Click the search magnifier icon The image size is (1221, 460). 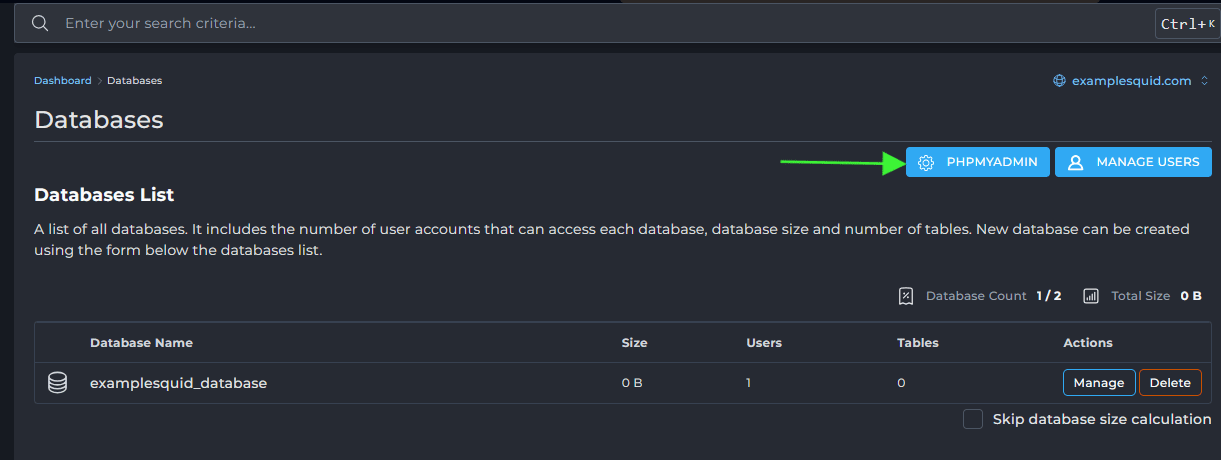[x=40, y=23]
